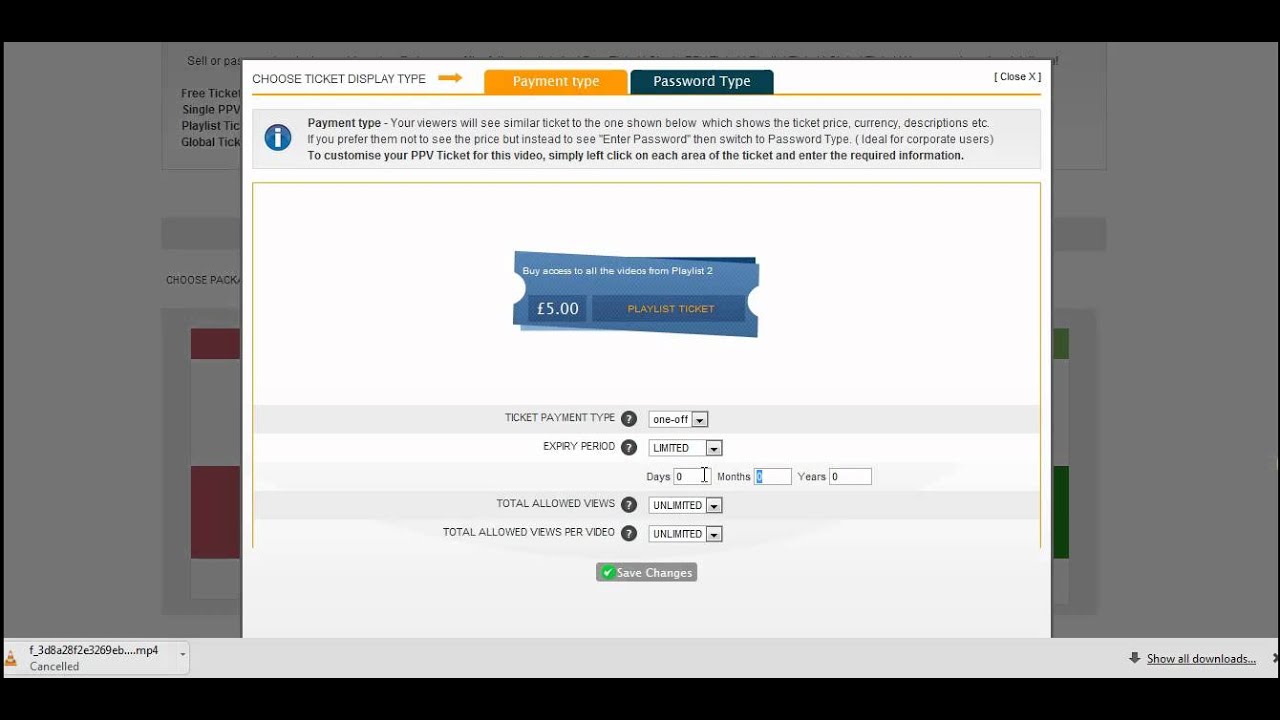Click the PLAYLIST TICKET label on ticket

[x=670, y=309]
